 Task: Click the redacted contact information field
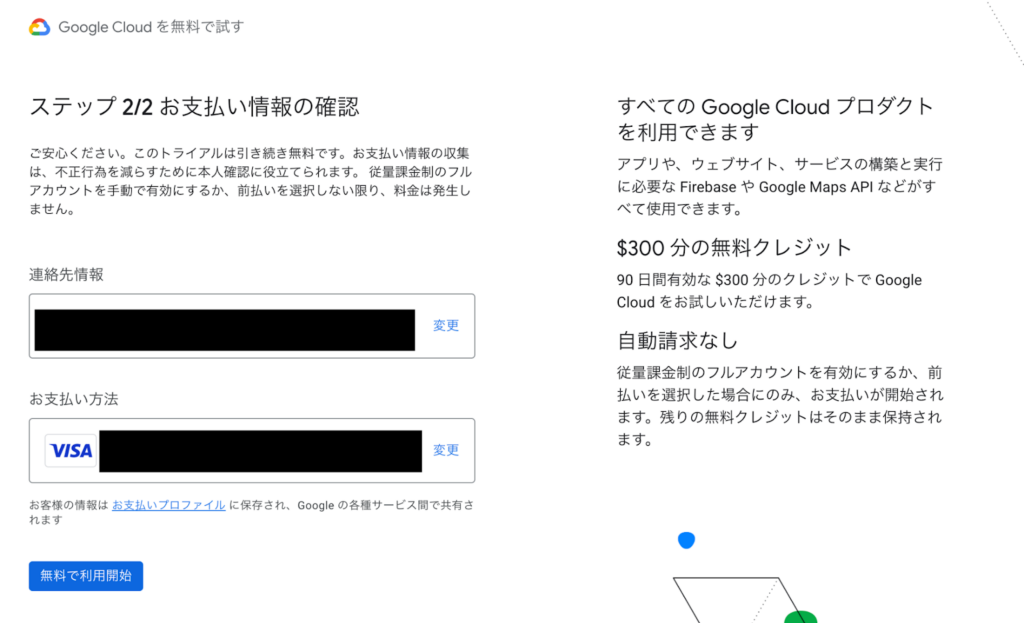click(x=224, y=330)
